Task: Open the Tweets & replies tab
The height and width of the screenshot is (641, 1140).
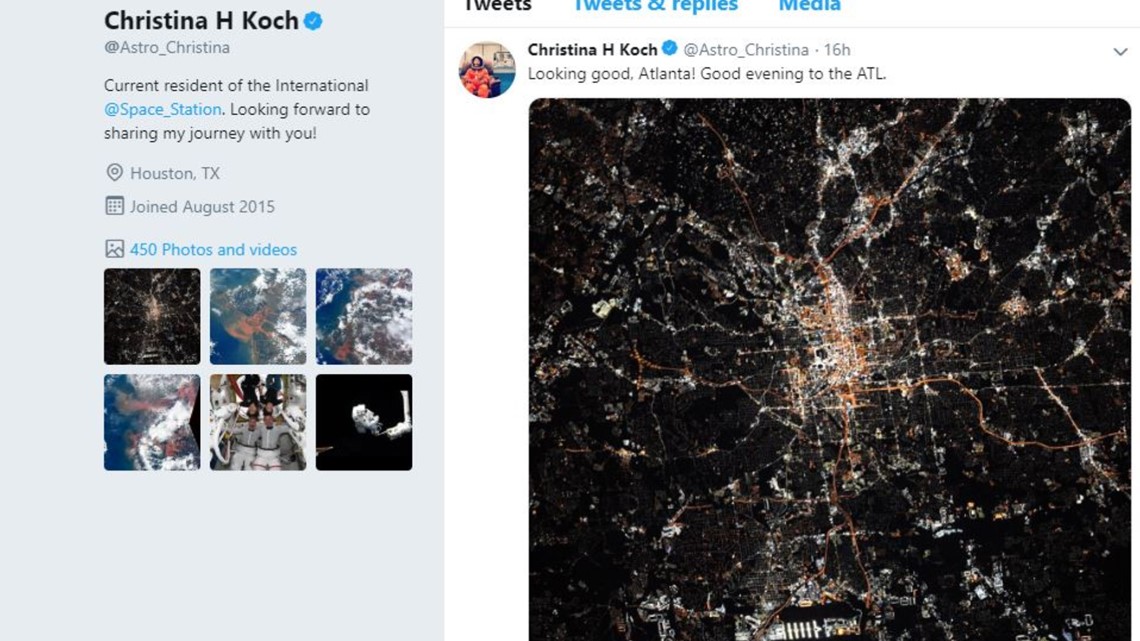Action: pos(655,6)
